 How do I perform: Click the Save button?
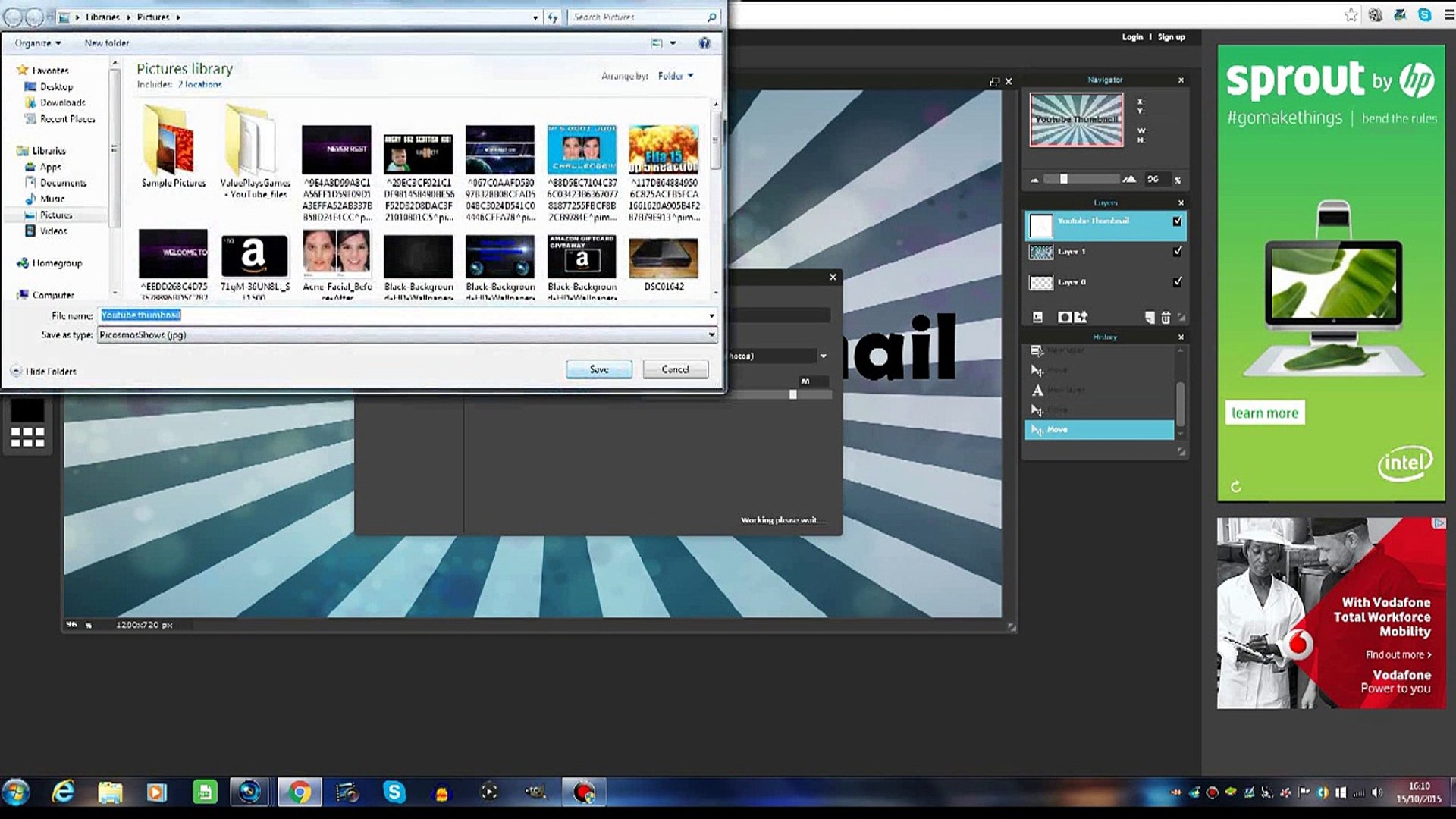click(x=598, y=369)
